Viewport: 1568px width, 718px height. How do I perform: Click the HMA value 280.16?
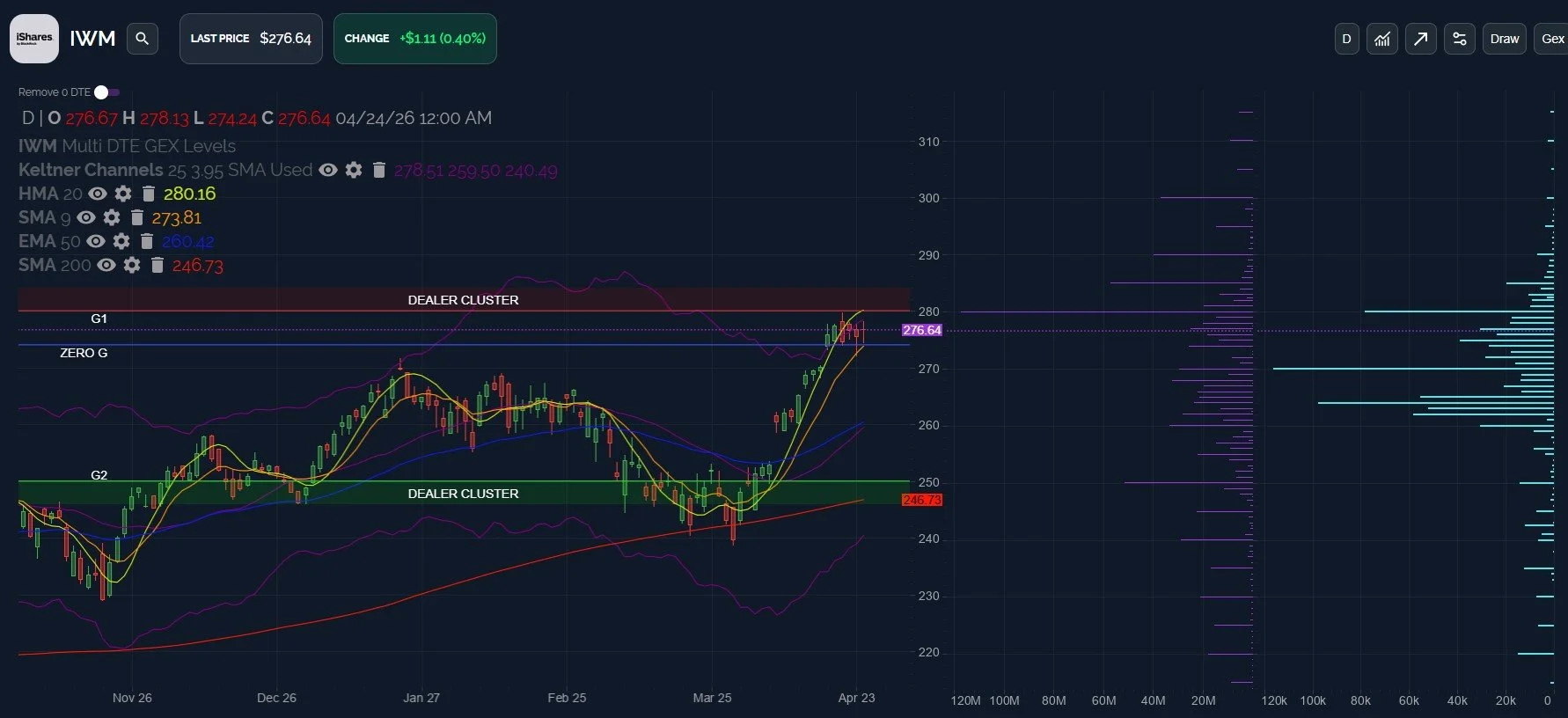189,194
